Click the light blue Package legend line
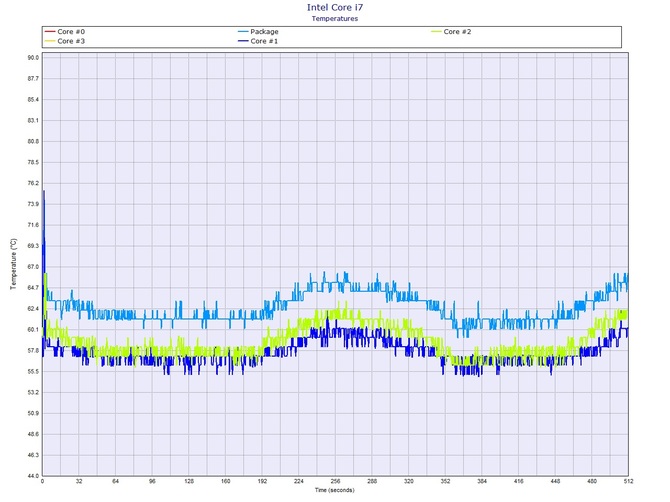This screenshot has width=670, height=502. tap(243, 32)
